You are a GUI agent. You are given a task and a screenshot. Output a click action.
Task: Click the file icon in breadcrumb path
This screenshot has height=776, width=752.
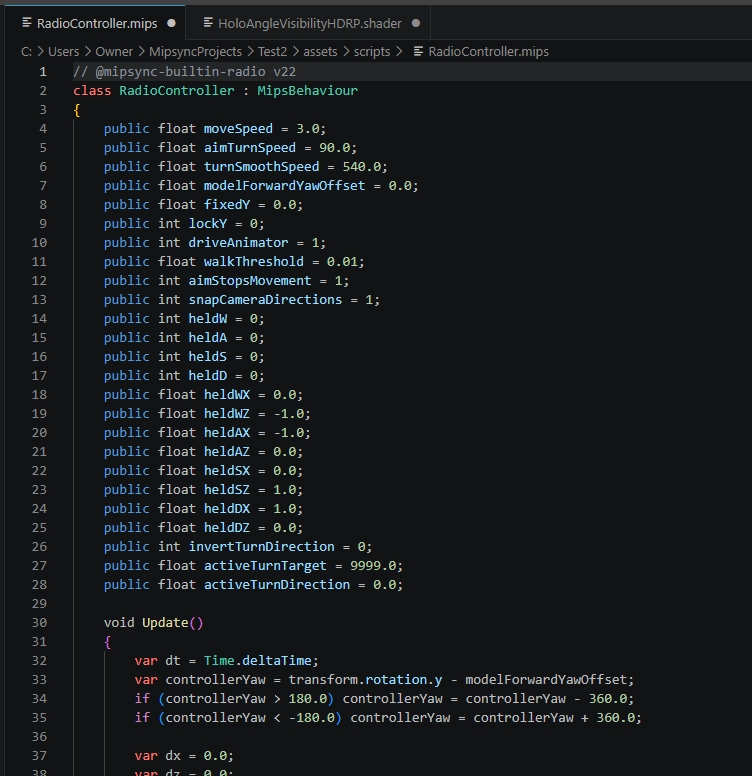tap(418, 51)
